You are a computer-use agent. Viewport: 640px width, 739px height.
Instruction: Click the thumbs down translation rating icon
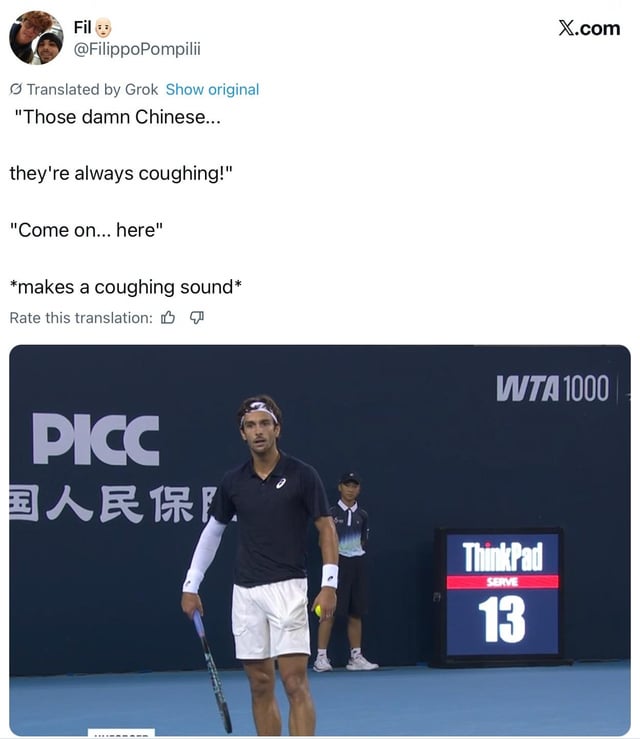tap(197, 318)
